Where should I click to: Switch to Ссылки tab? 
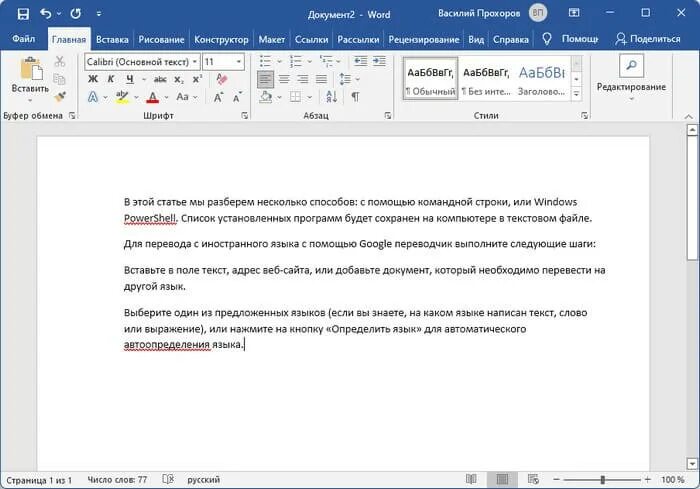[311, 39]
